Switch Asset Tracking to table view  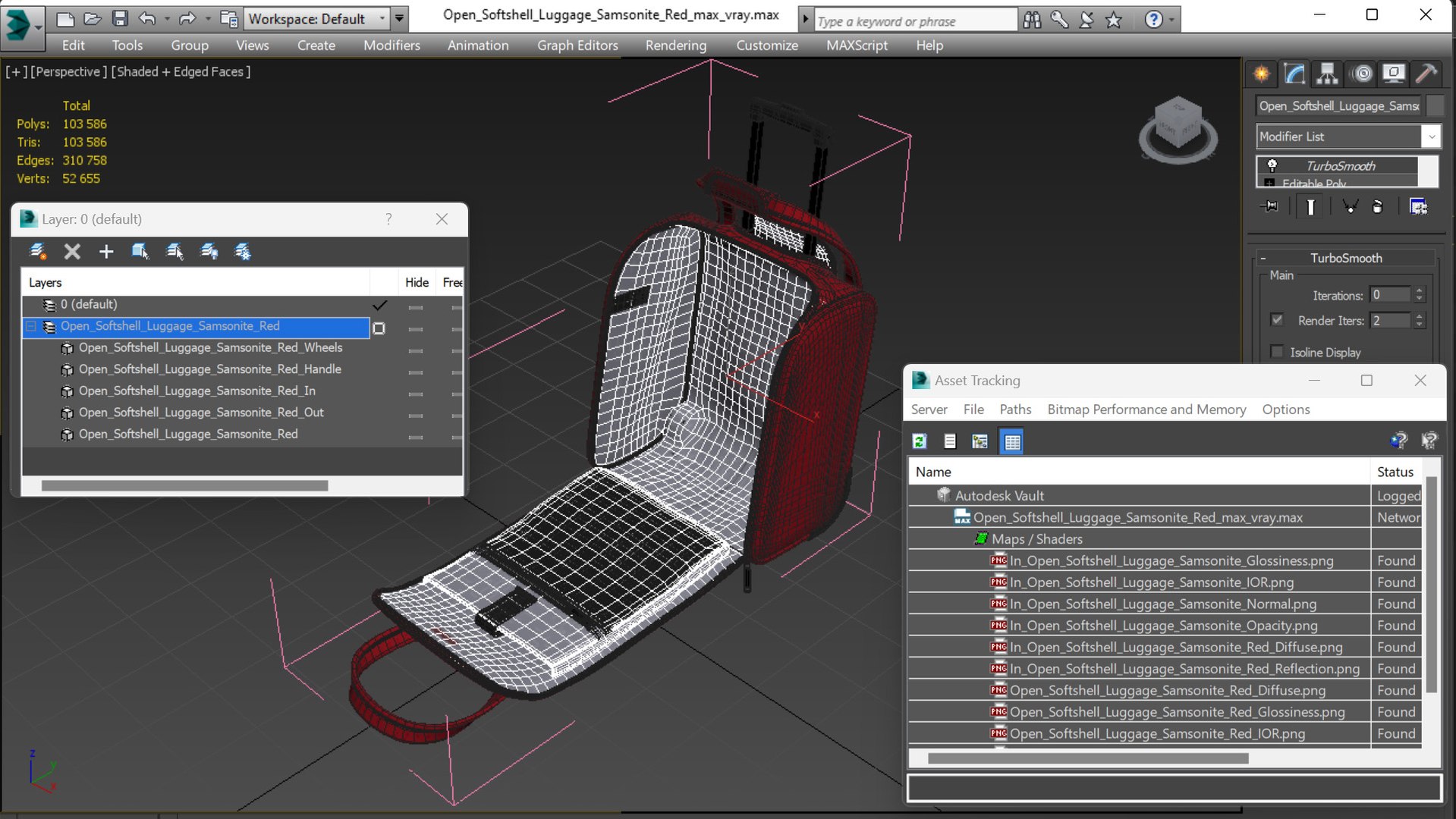pos(1012,441)
